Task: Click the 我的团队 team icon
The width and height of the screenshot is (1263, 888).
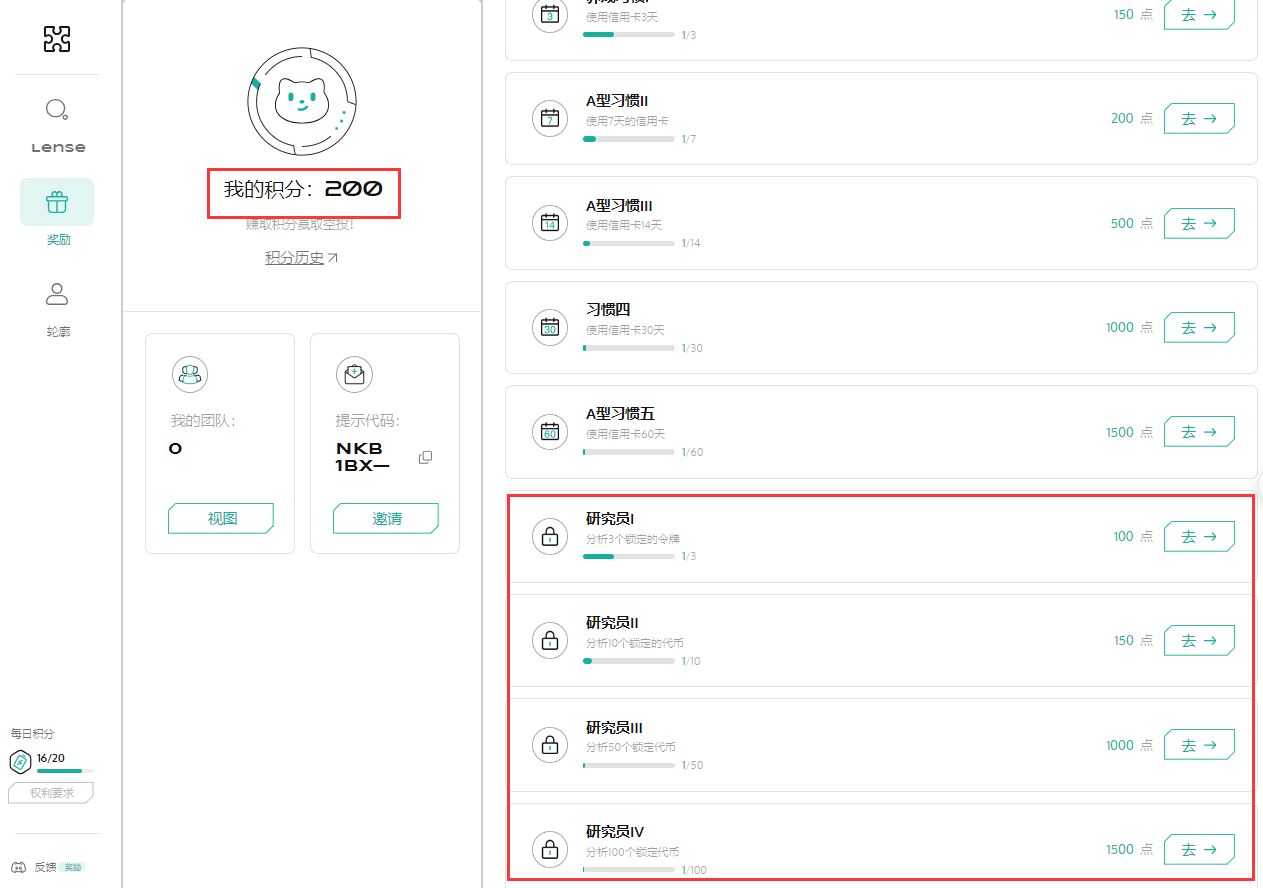Action: tap(189, 374)
